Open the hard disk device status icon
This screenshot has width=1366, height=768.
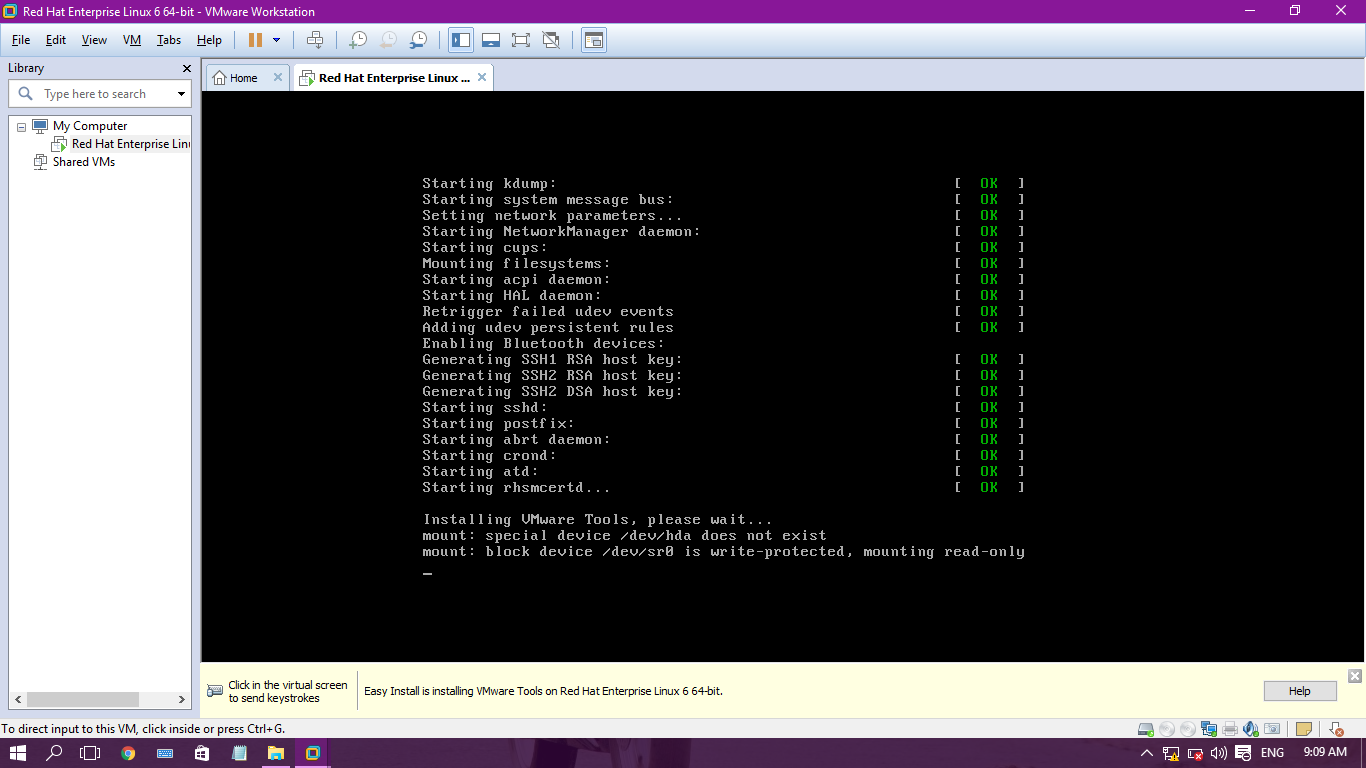[1146, 729]
